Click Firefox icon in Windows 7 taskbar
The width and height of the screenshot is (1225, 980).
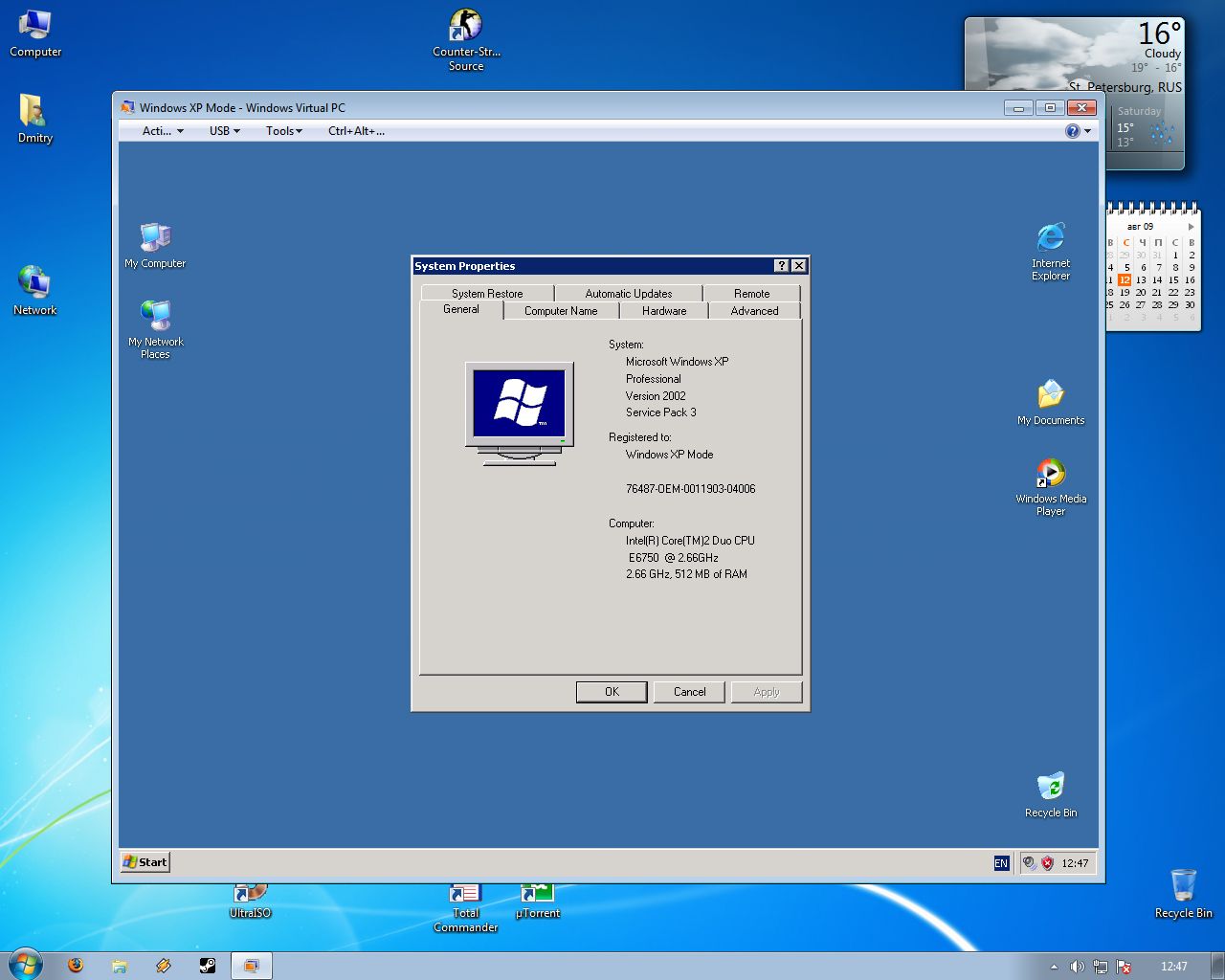pos(76,966)
